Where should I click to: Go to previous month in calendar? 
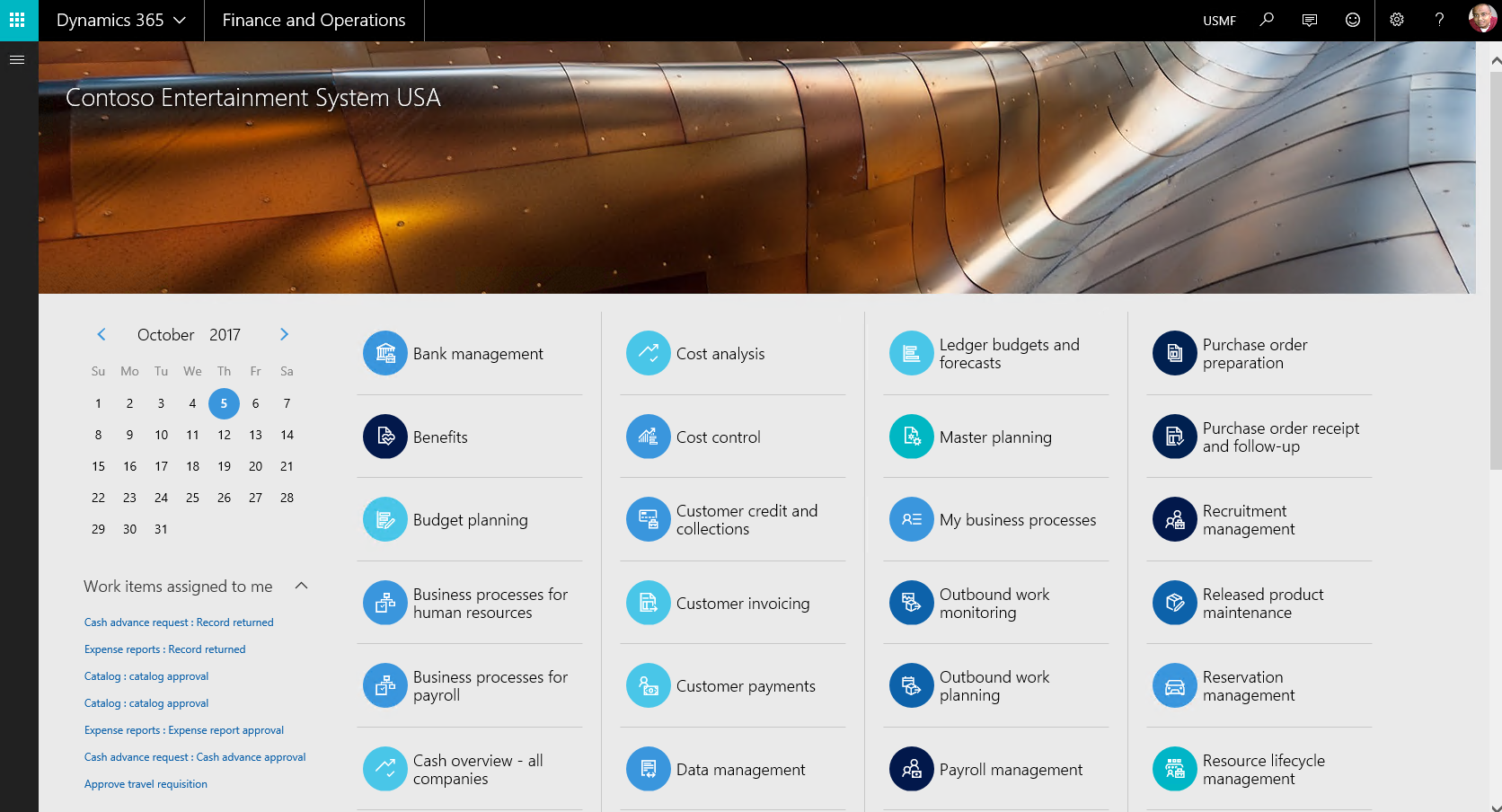pos(102,334)
